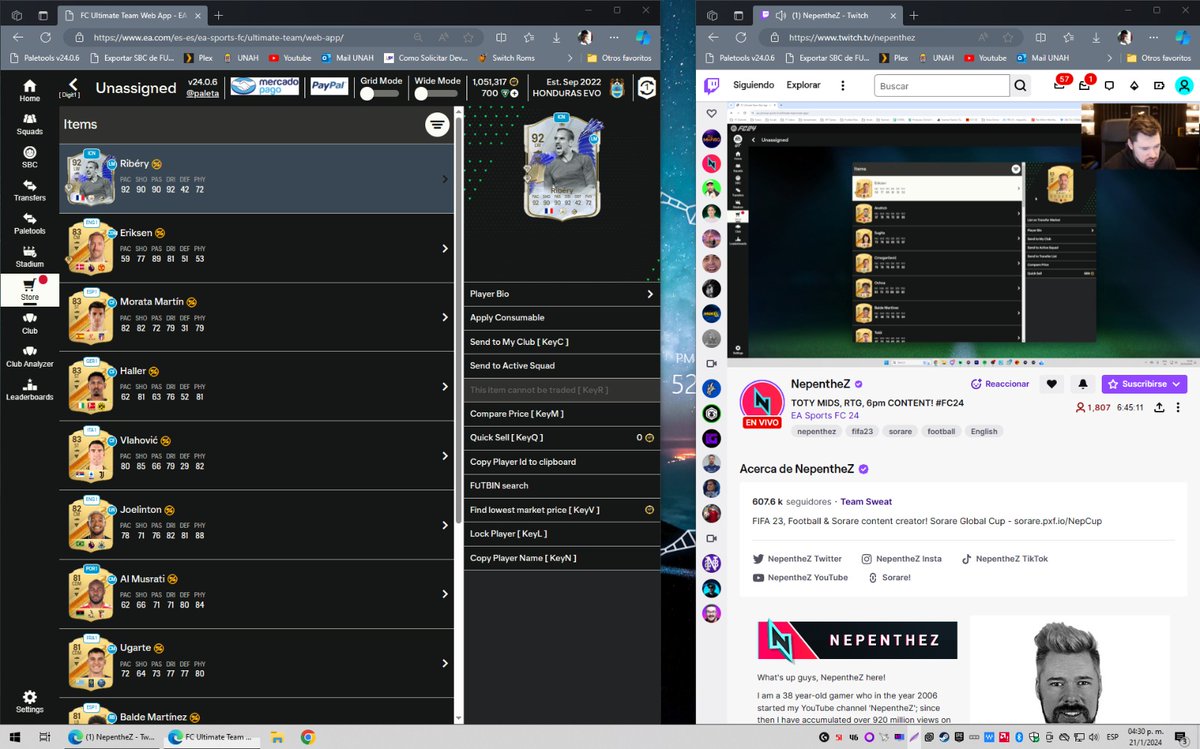1200x749 pixels.
Task: Go back from the Unassigned screen
Action: pos(73,84)
